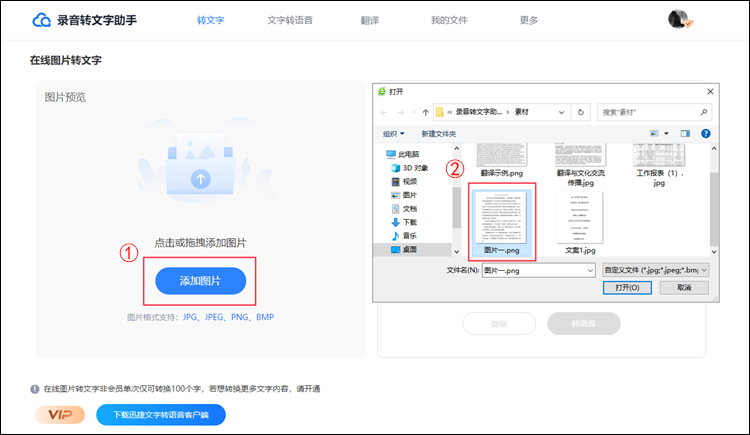Select file 翻译示例.png
Image resolution: width=750 pixels, height=435 pixels.
click(501, 161)
